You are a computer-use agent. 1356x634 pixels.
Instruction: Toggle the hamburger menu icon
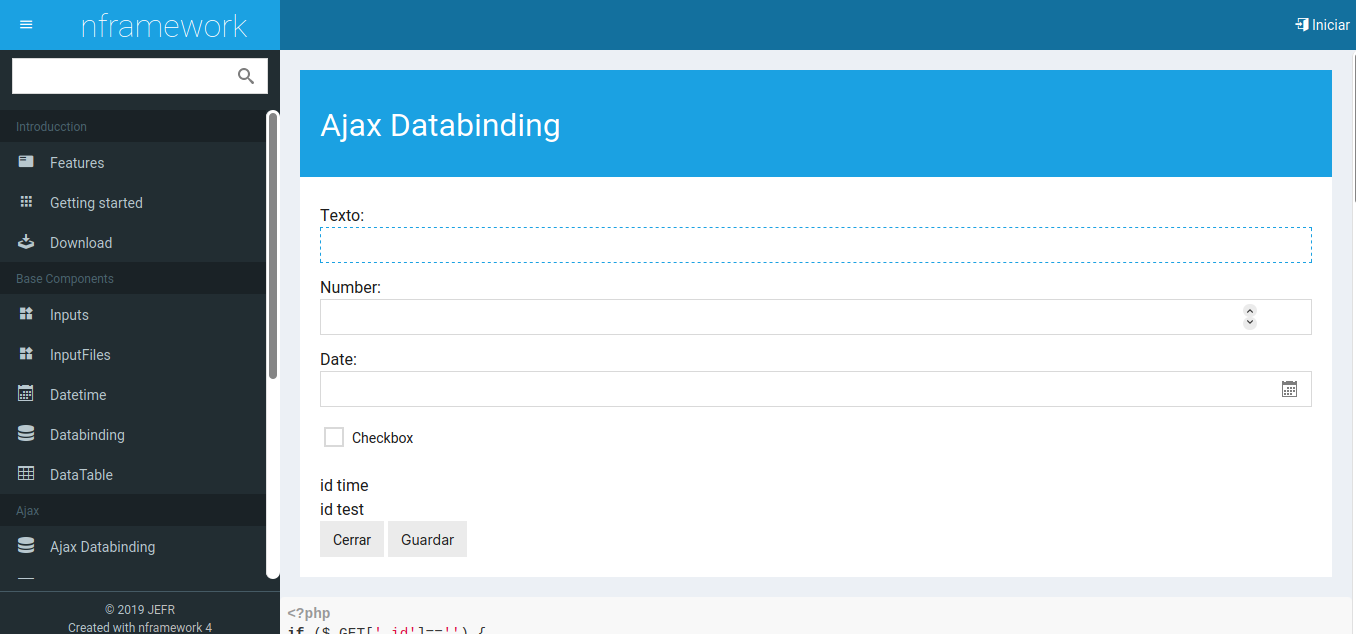point(26,25)
